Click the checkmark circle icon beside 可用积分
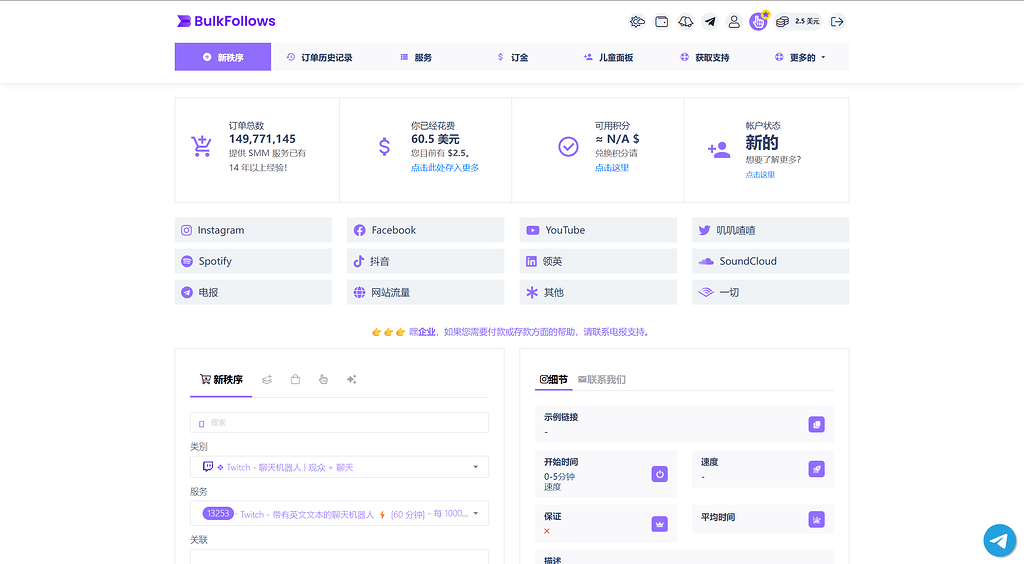 coord(568,146)
